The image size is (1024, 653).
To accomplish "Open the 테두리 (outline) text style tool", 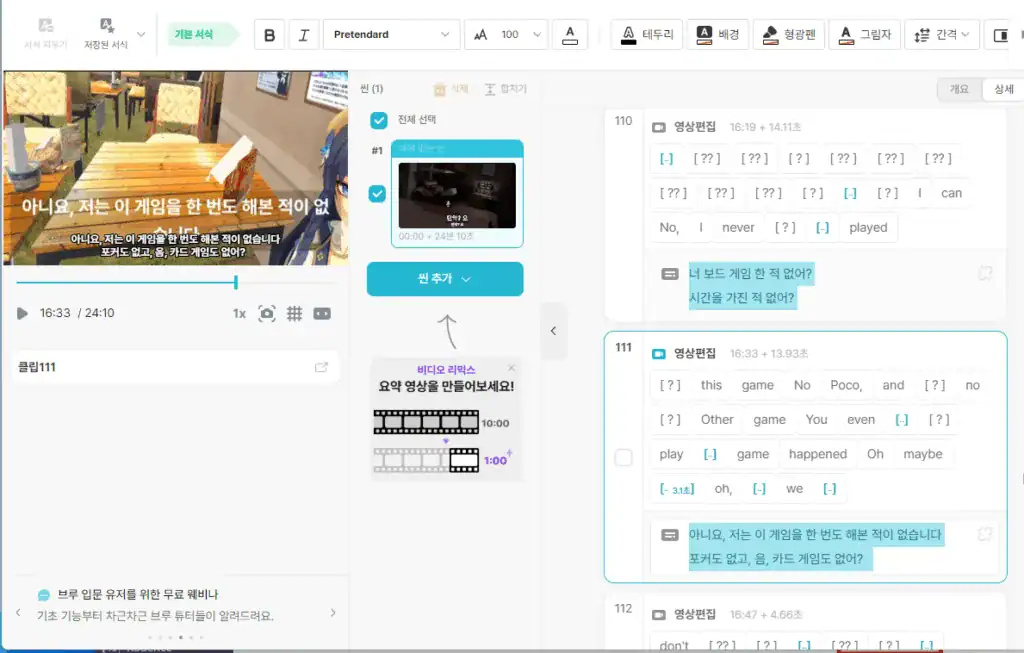I will (645, 34).
